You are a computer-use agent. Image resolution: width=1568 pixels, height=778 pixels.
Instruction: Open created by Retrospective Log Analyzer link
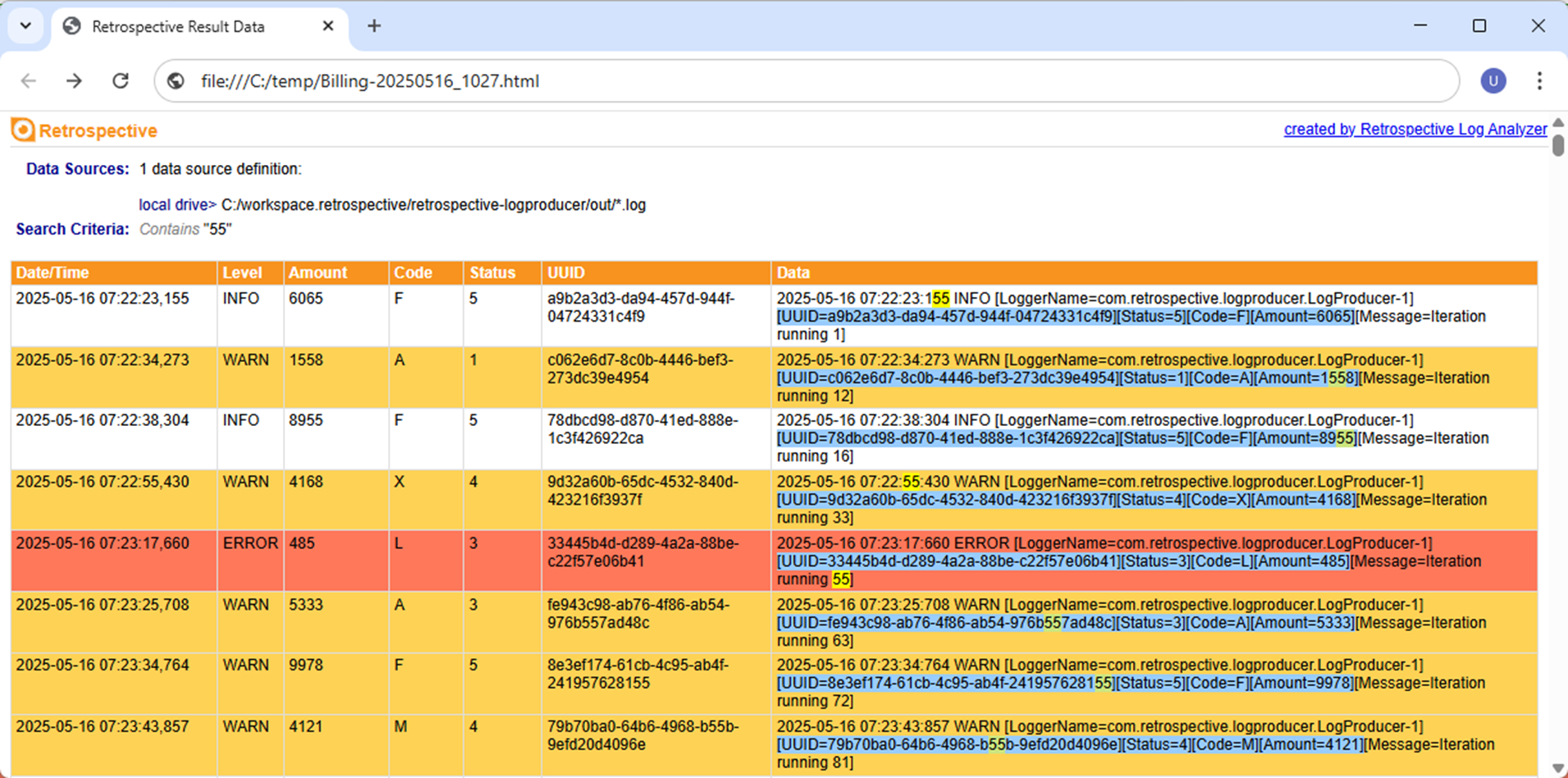pos(1415,129)
